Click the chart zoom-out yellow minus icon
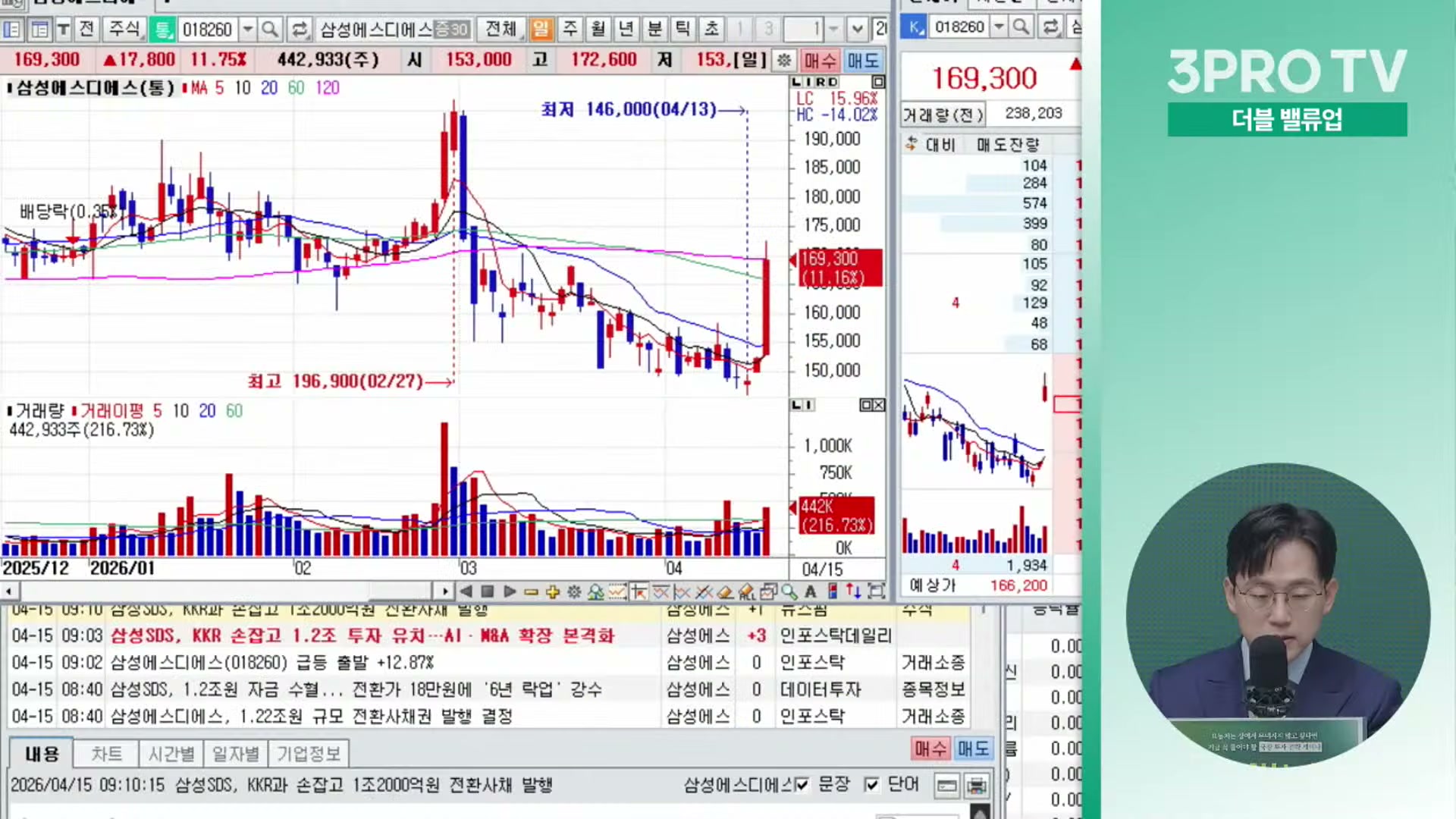This screenshot has width=1456, height=819. tap(531, 591)
